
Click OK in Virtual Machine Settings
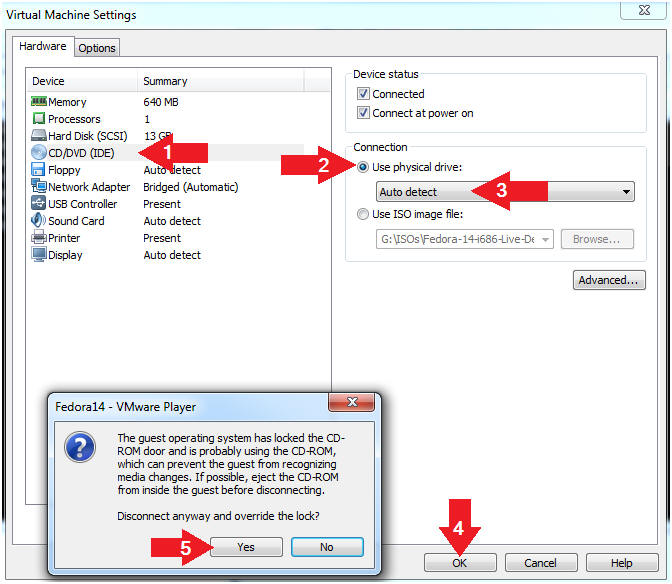(x=460, y=563)
